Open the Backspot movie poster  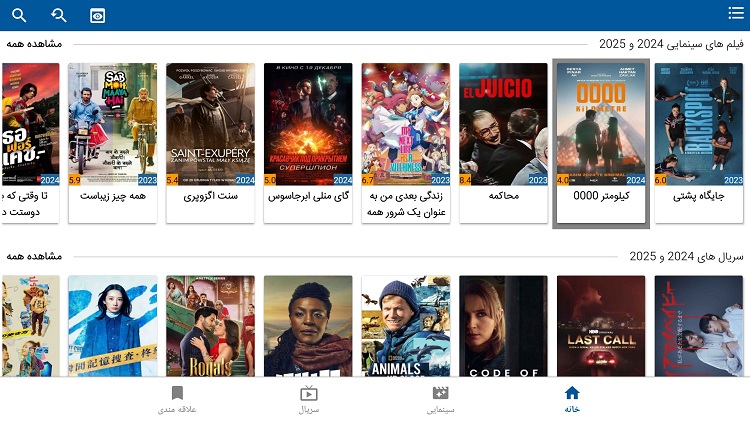(x=698, y=124)
